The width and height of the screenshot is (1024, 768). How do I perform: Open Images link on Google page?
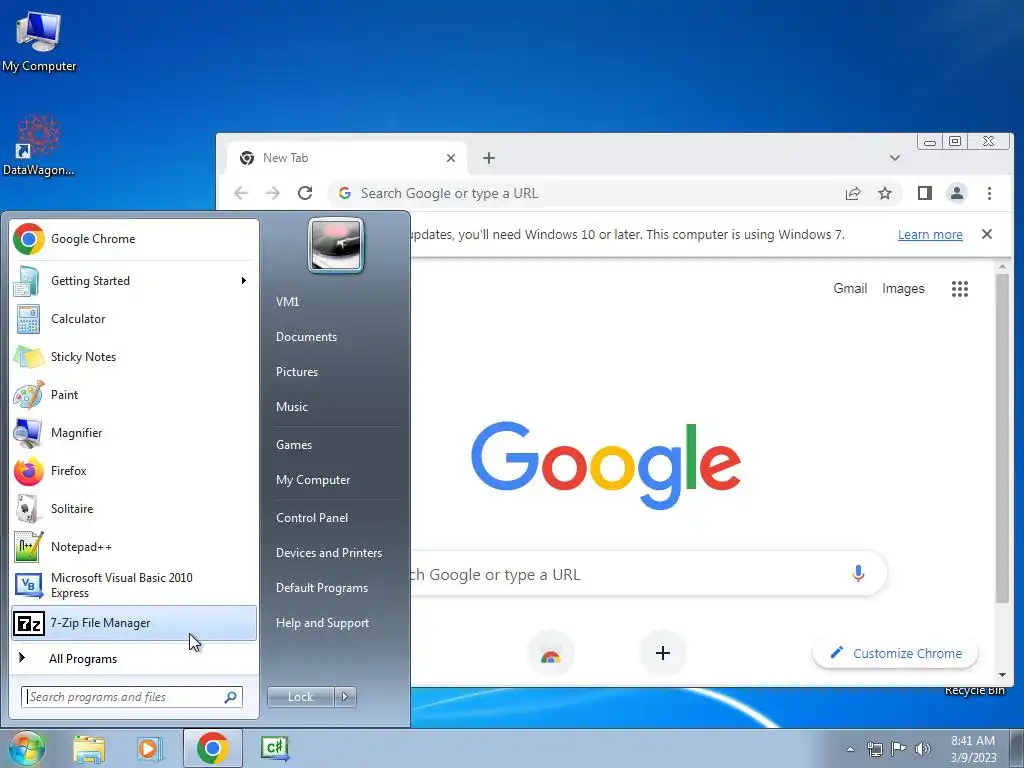coord(903,289)
